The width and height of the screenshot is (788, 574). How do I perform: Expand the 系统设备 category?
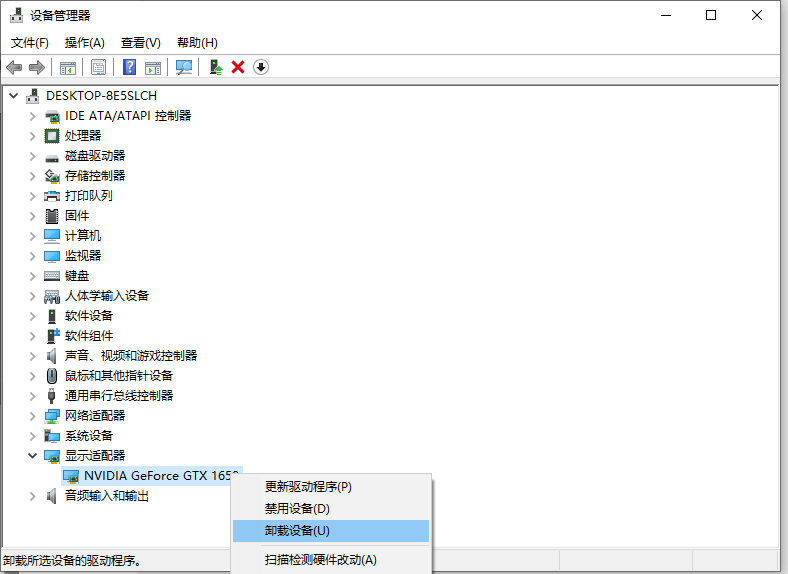coord(33,436)
